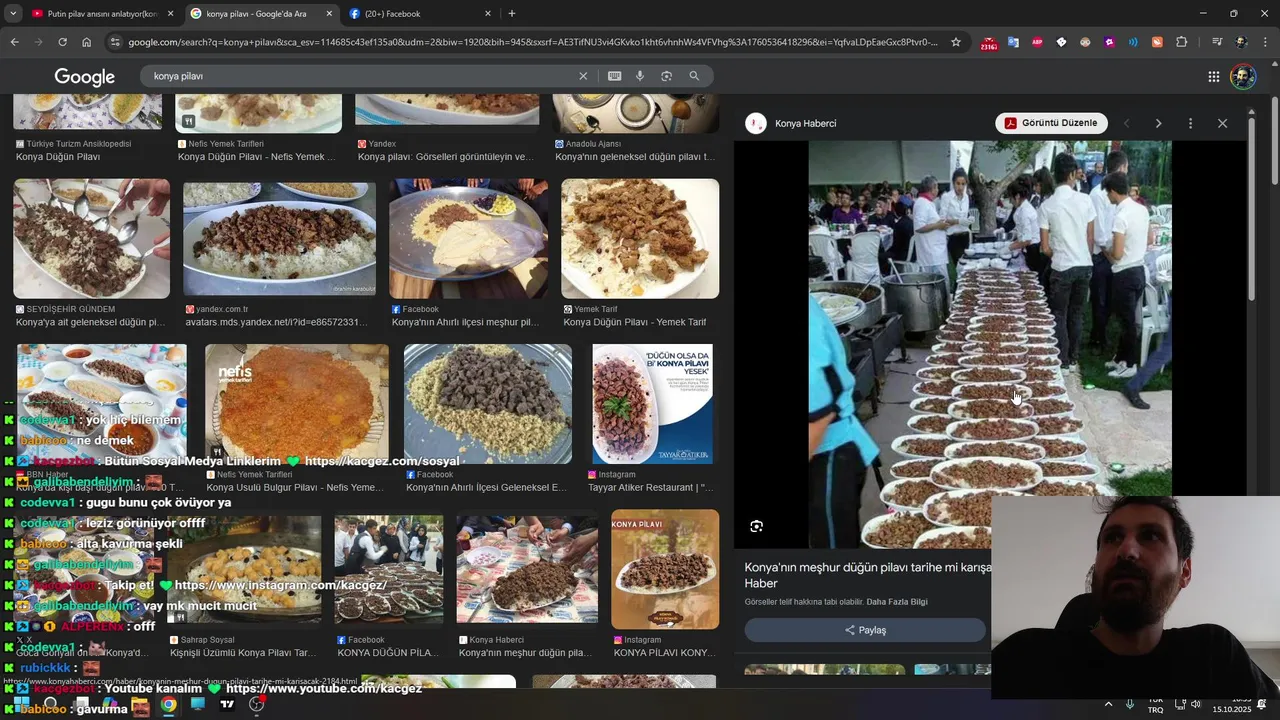Viewport: 1280px width, 720px height.
Task: Open Nefis Yemek Tarifleri Konya Düğün Pilavı link
Action: (x=257, y=157)
